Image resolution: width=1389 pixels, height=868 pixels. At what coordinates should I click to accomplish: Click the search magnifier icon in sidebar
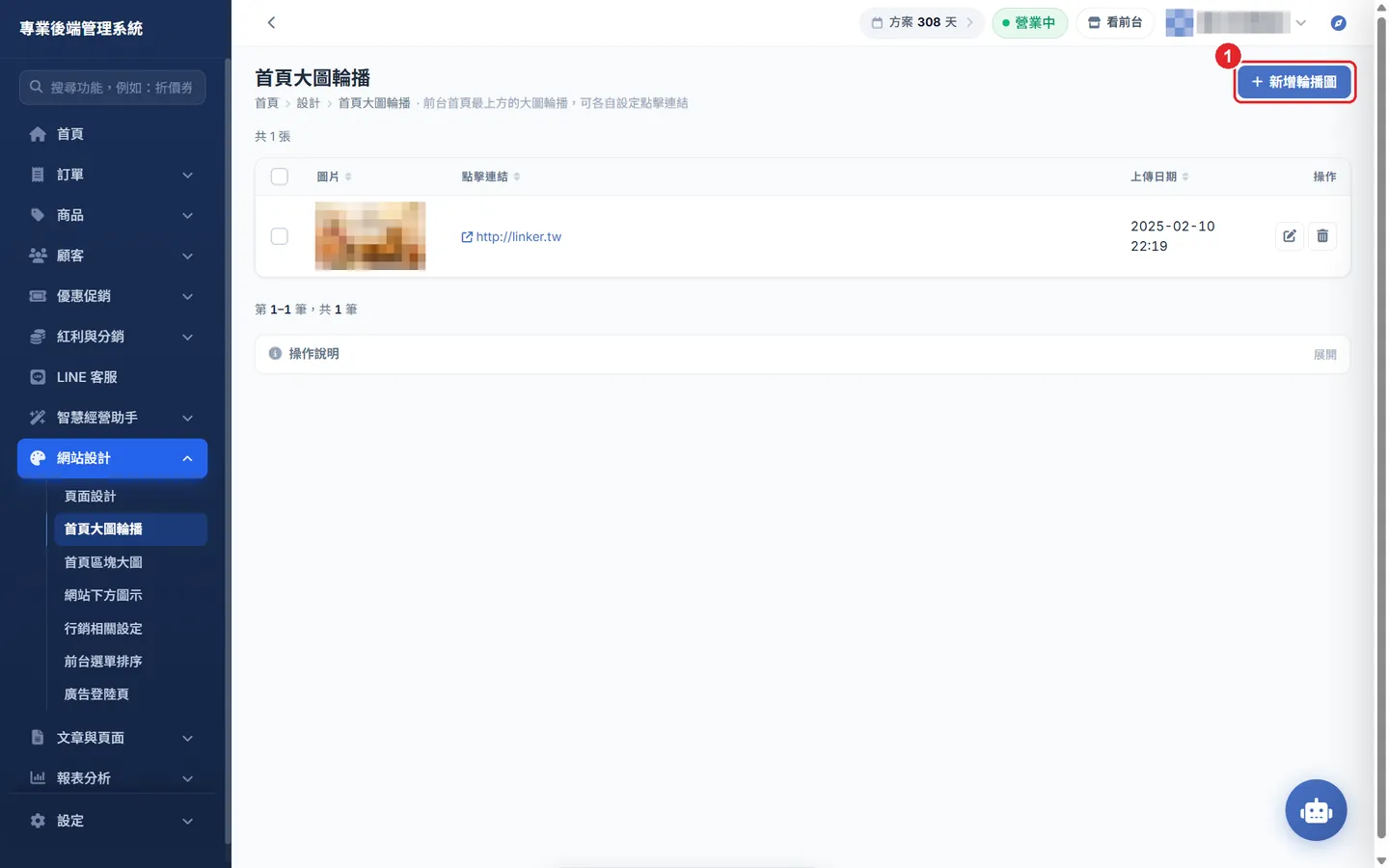click(x=36, y=87)
